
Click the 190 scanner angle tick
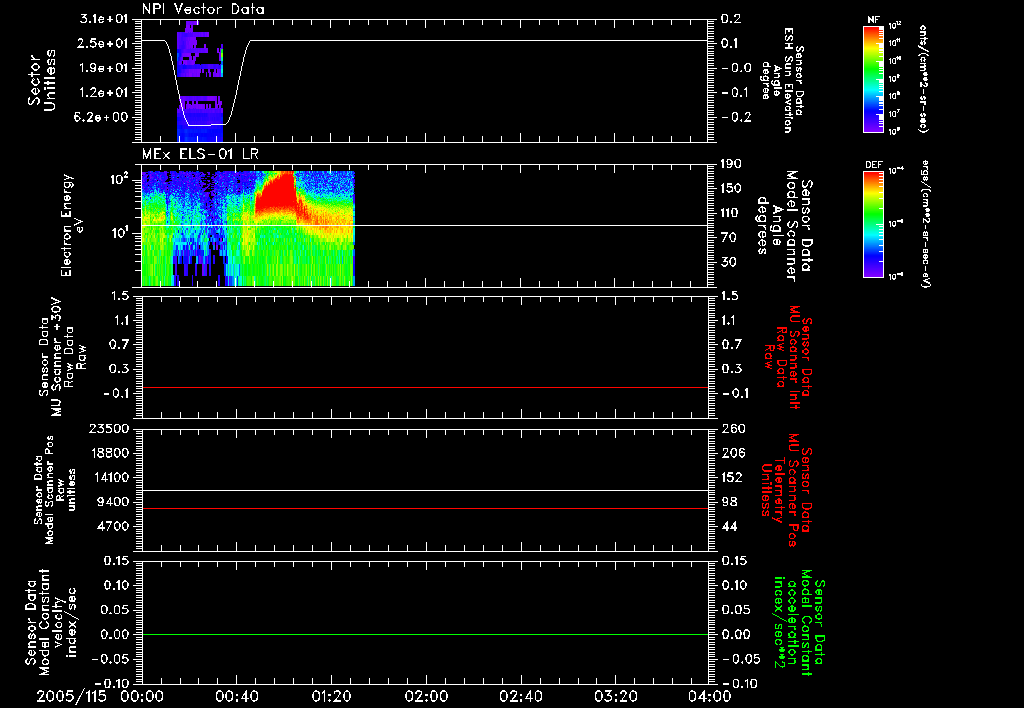pyautogui.click(x=732, y=164)
